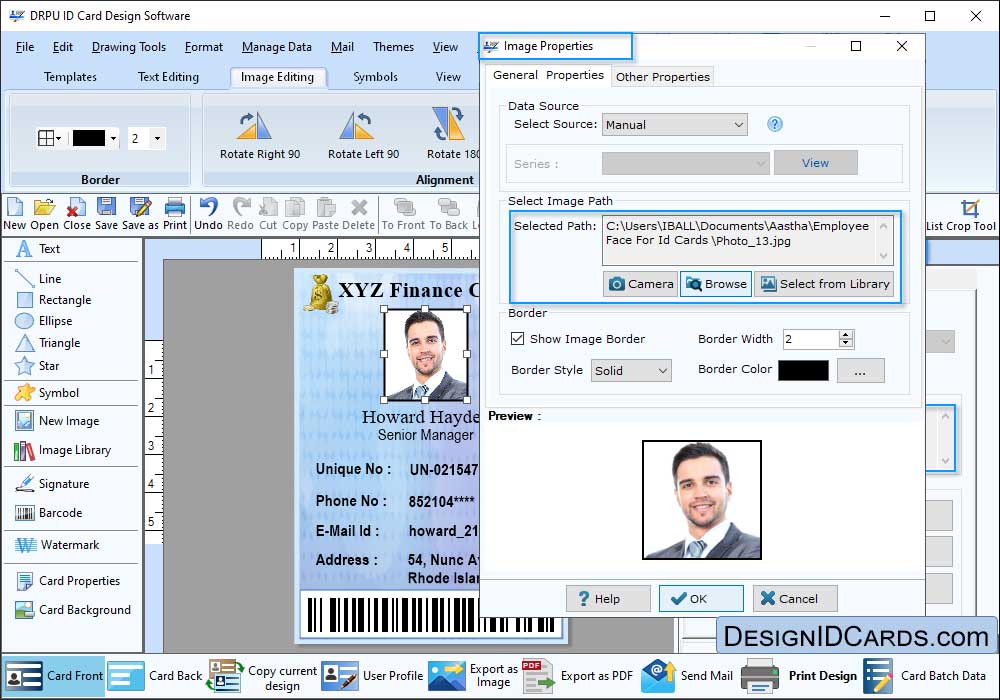Click the Export as PDF icon
Image resolution: width=1000 pixels, height=700 pixels.
(x=538, y=675)
